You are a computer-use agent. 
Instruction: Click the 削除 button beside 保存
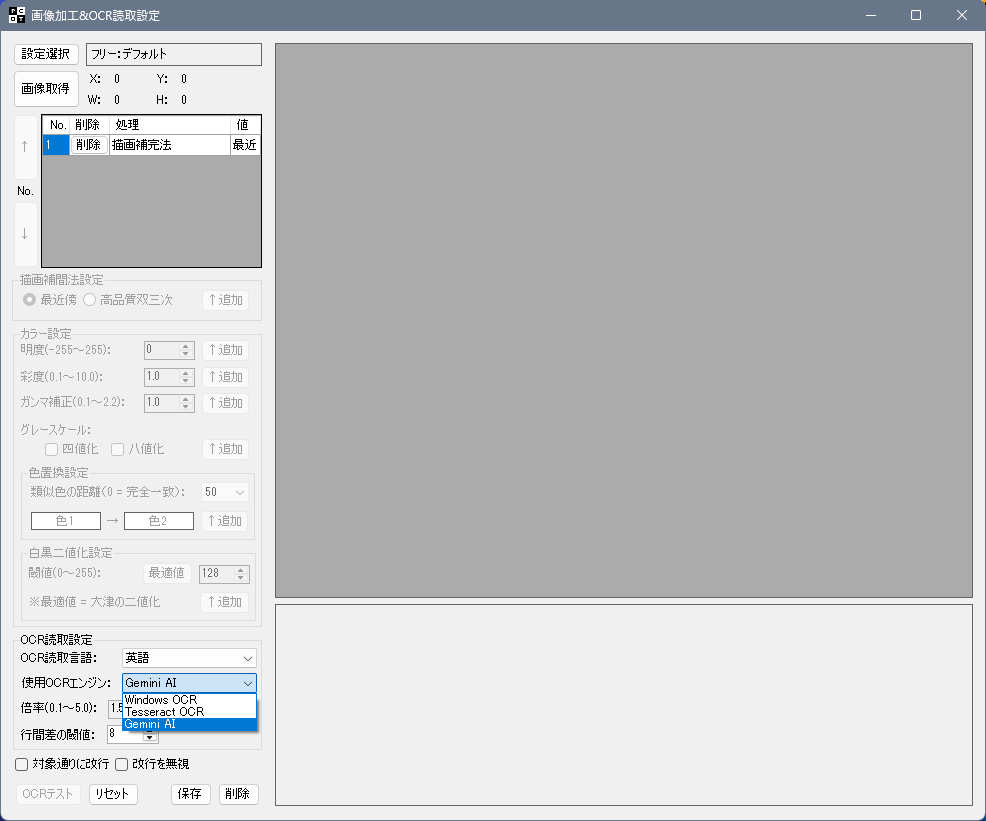pyautogui.click(x=238, y=794)
